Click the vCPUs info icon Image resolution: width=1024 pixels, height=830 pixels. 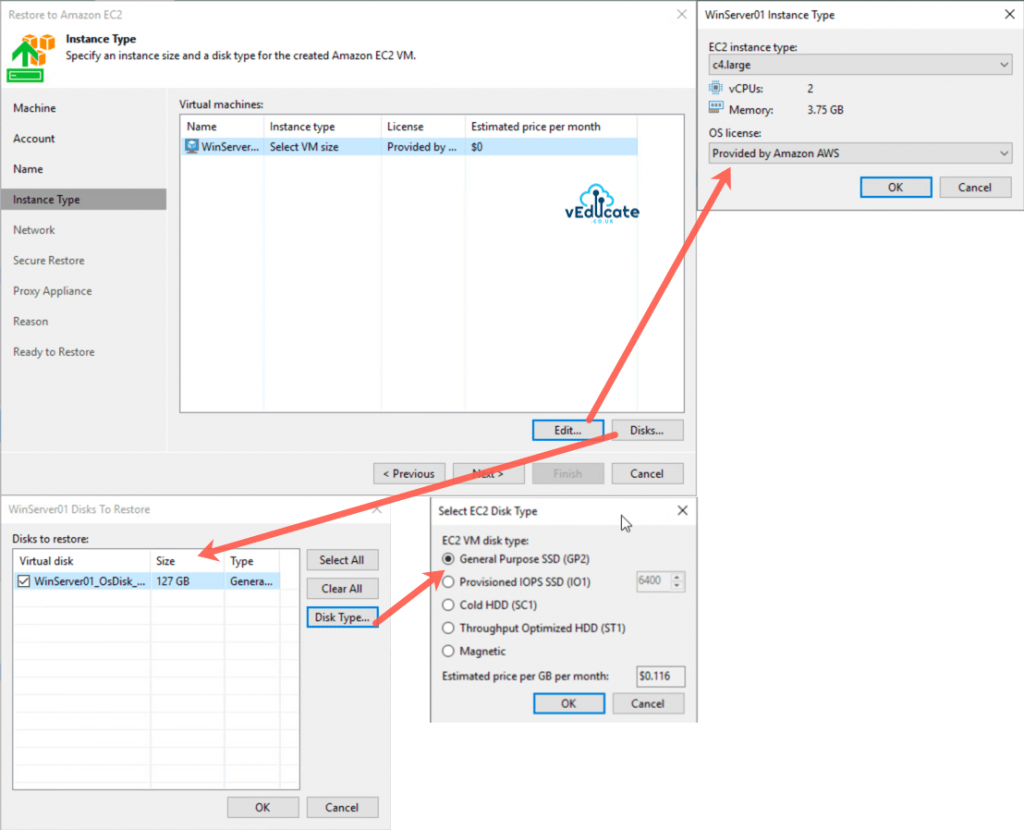[714, 88]
